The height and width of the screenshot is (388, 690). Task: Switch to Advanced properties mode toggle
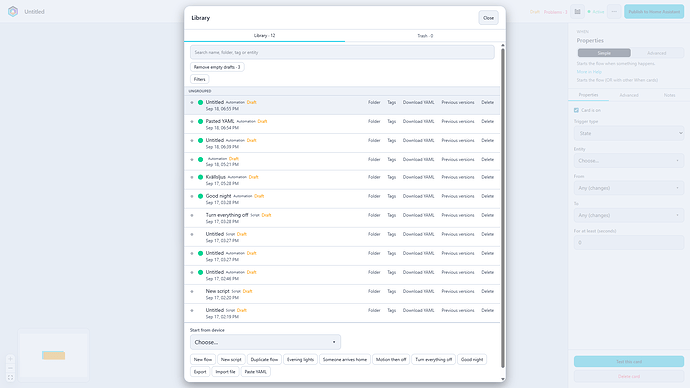657,53
